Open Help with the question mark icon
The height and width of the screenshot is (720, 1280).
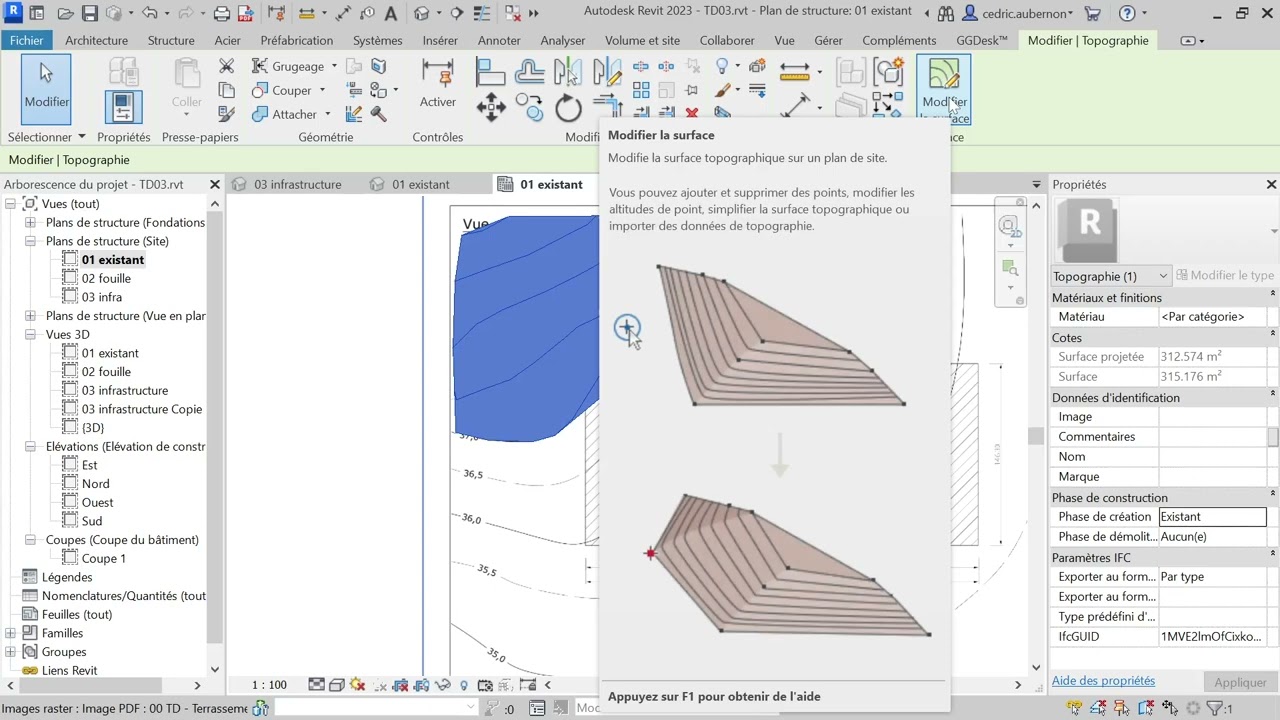click(1127, 14)
